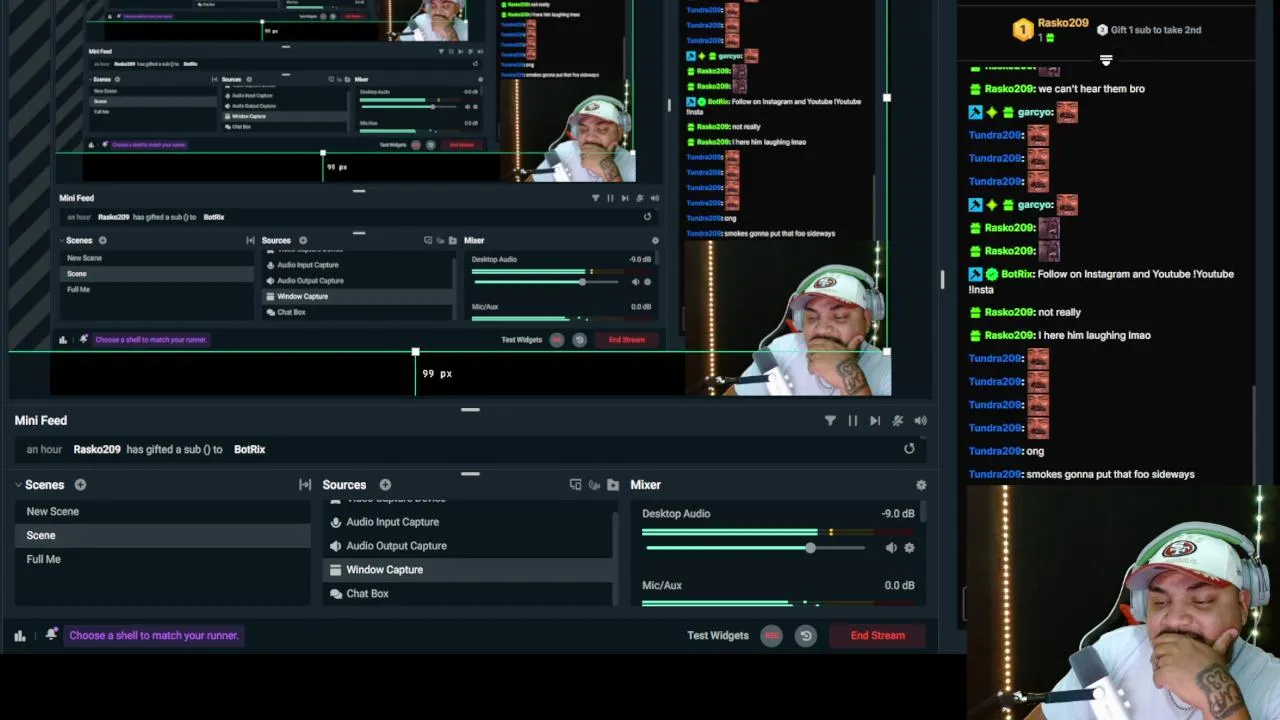The width and height of the screenshot is (1280, 720).
Task: Select the Window Capture source
Action: pos(467,570)
